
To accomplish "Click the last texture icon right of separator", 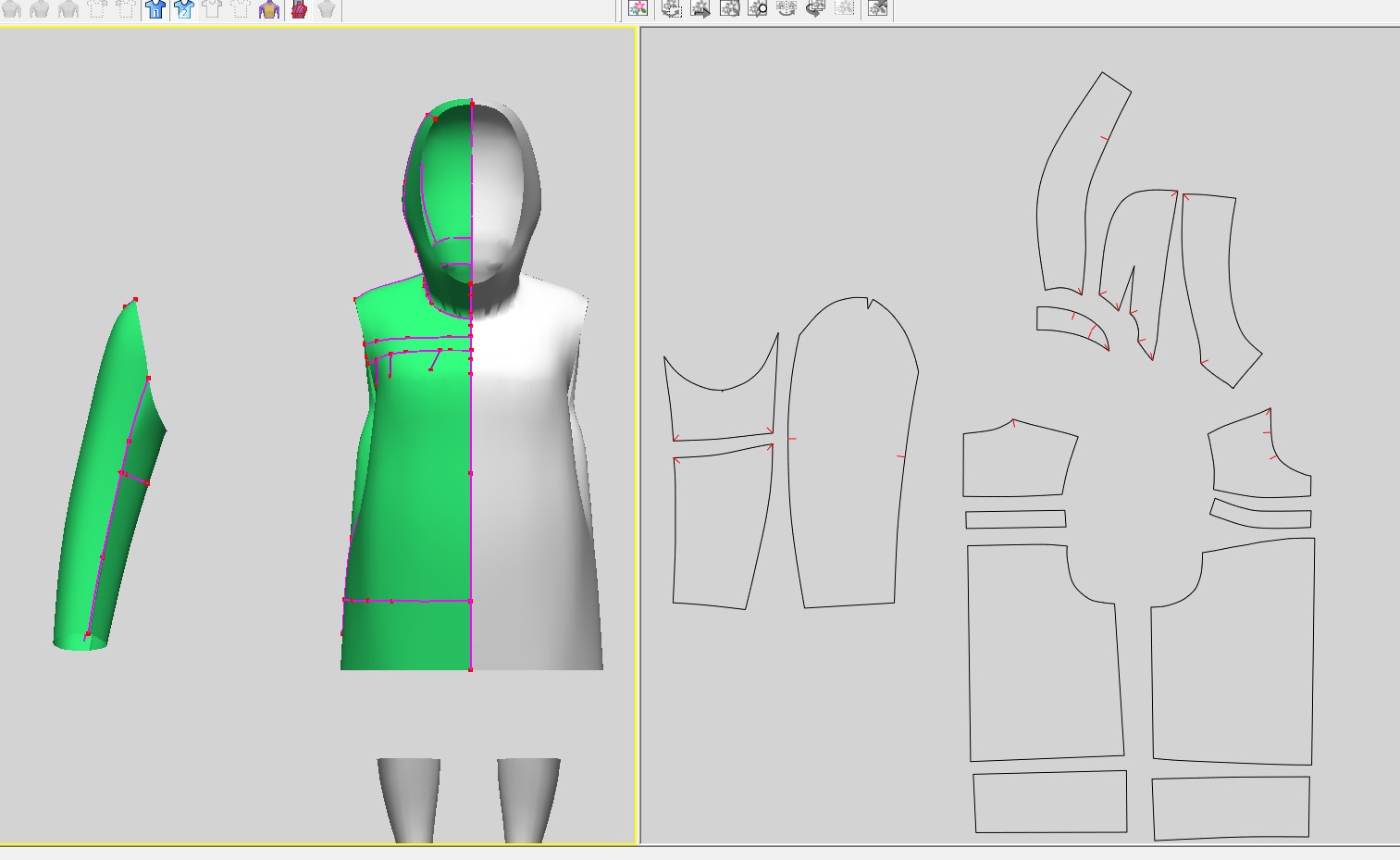I will coord(878,8).
